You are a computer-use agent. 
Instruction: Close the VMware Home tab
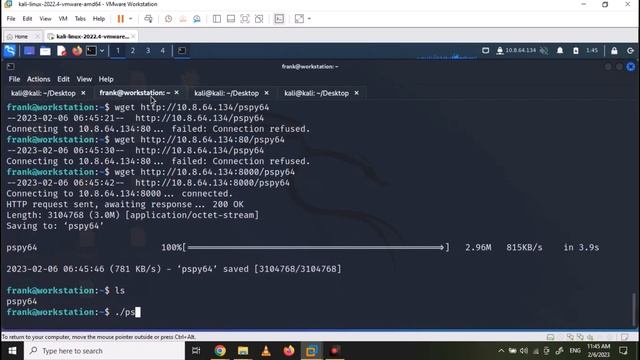pos(38,36)
